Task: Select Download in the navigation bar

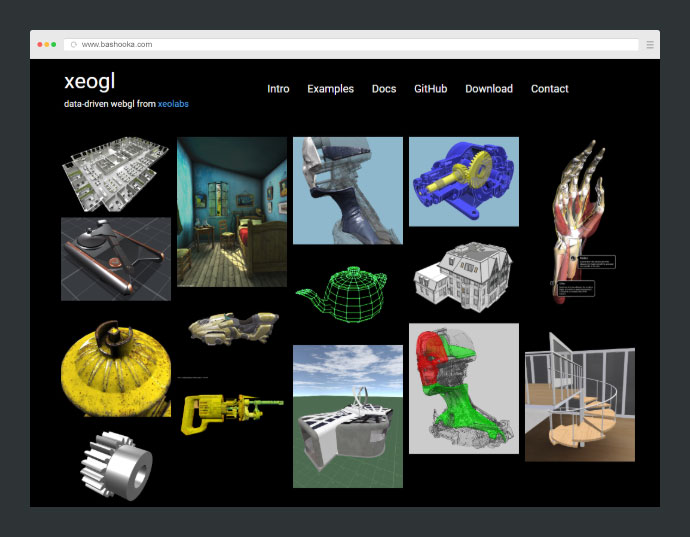Action: tap(489, 89)
